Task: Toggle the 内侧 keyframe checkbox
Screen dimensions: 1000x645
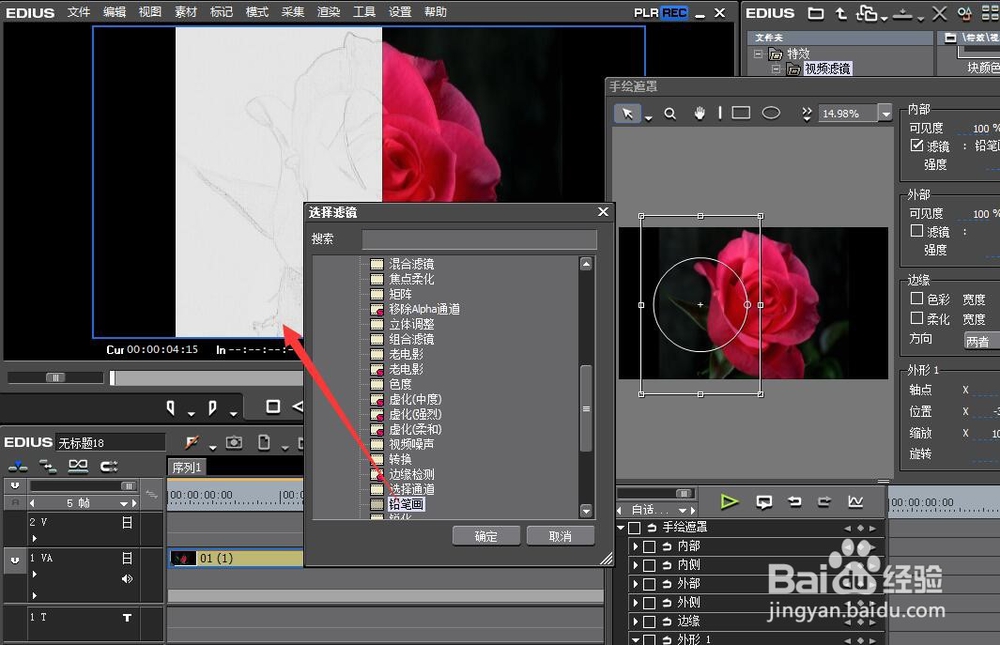Action: [649, 565]
